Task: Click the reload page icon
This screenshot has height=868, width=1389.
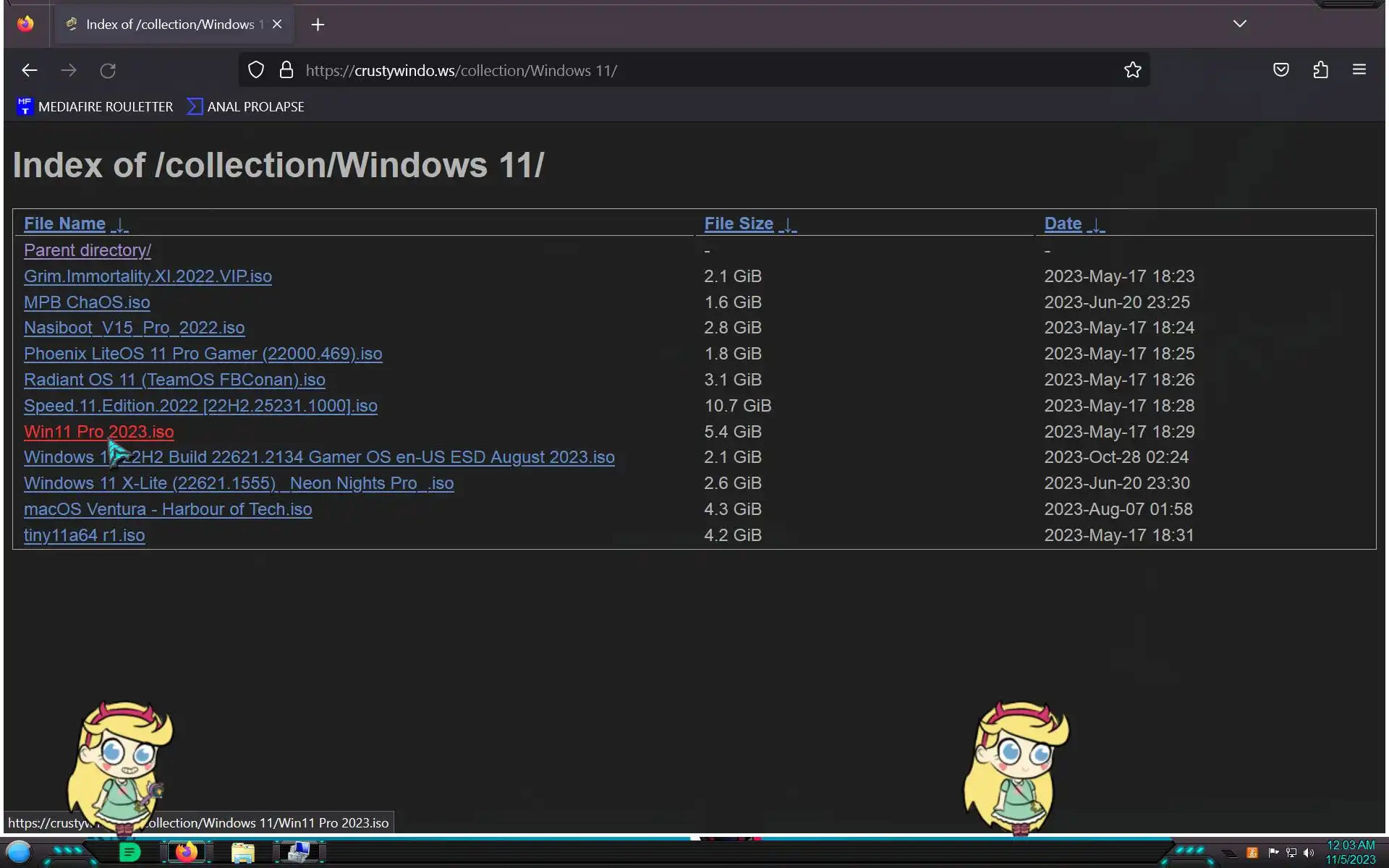Action: [x=108, y=70]
